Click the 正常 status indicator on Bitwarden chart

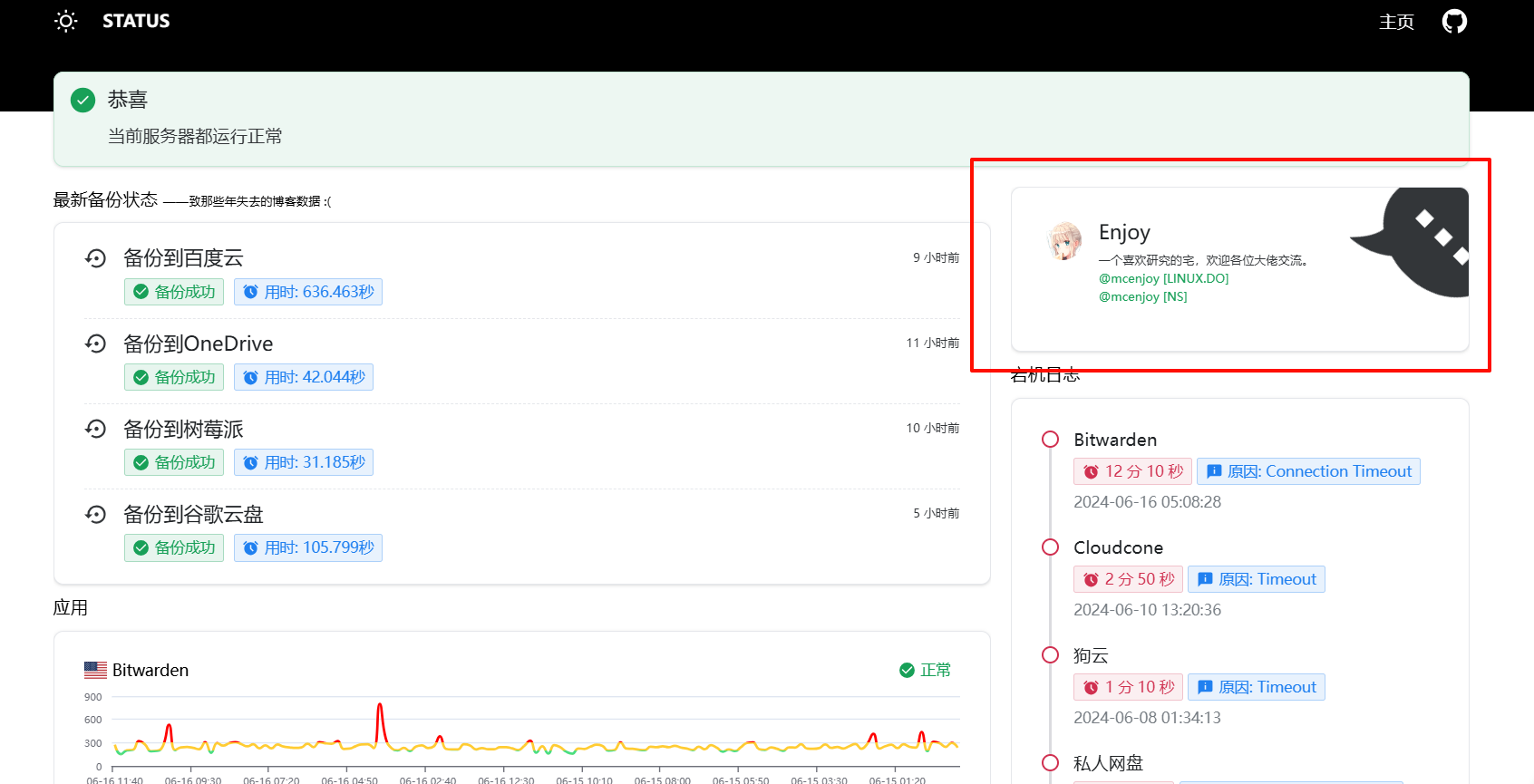tap(925, 670)
